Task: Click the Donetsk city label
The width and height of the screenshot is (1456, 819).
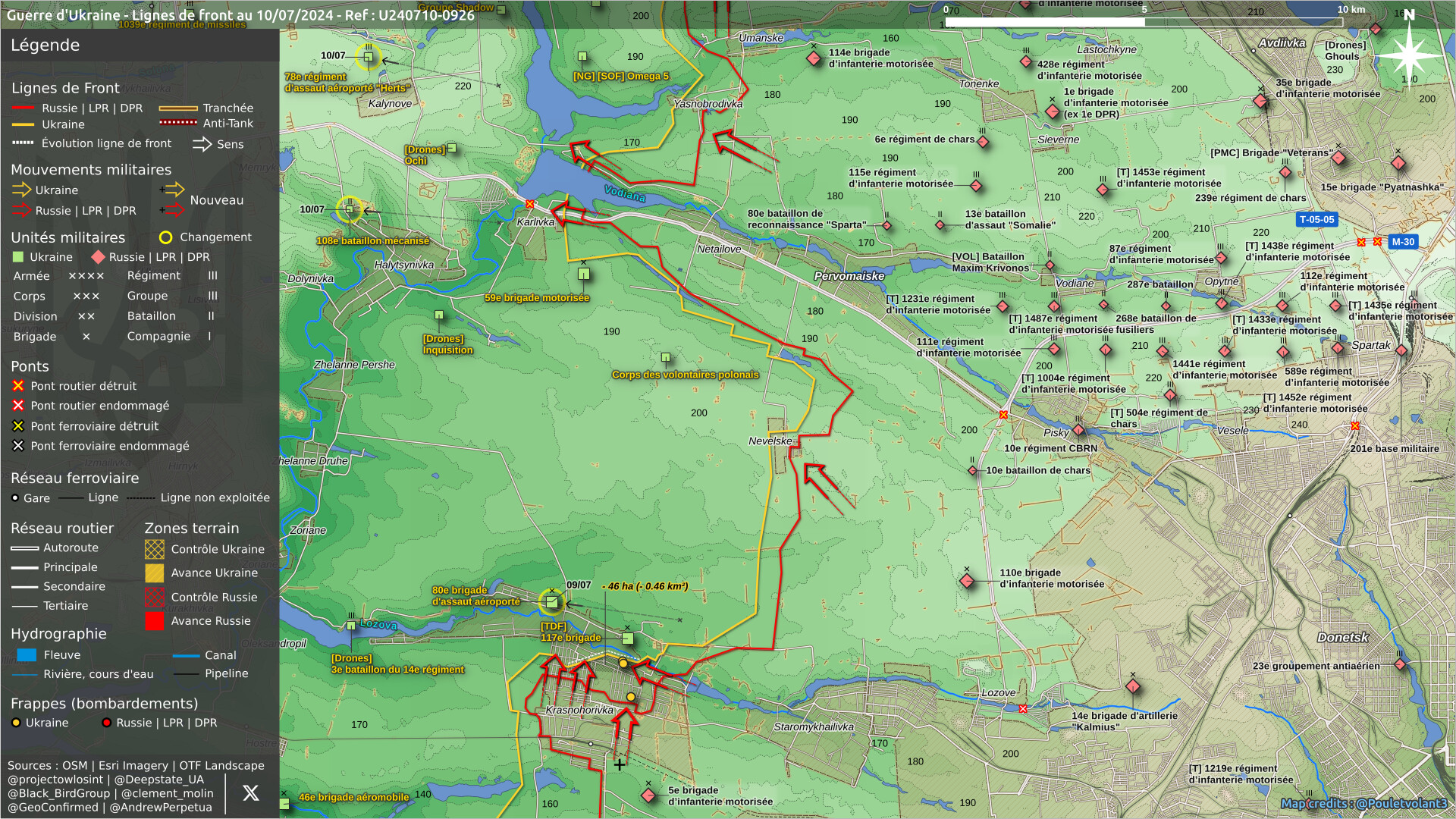Action: click(x=1342, y=638)
